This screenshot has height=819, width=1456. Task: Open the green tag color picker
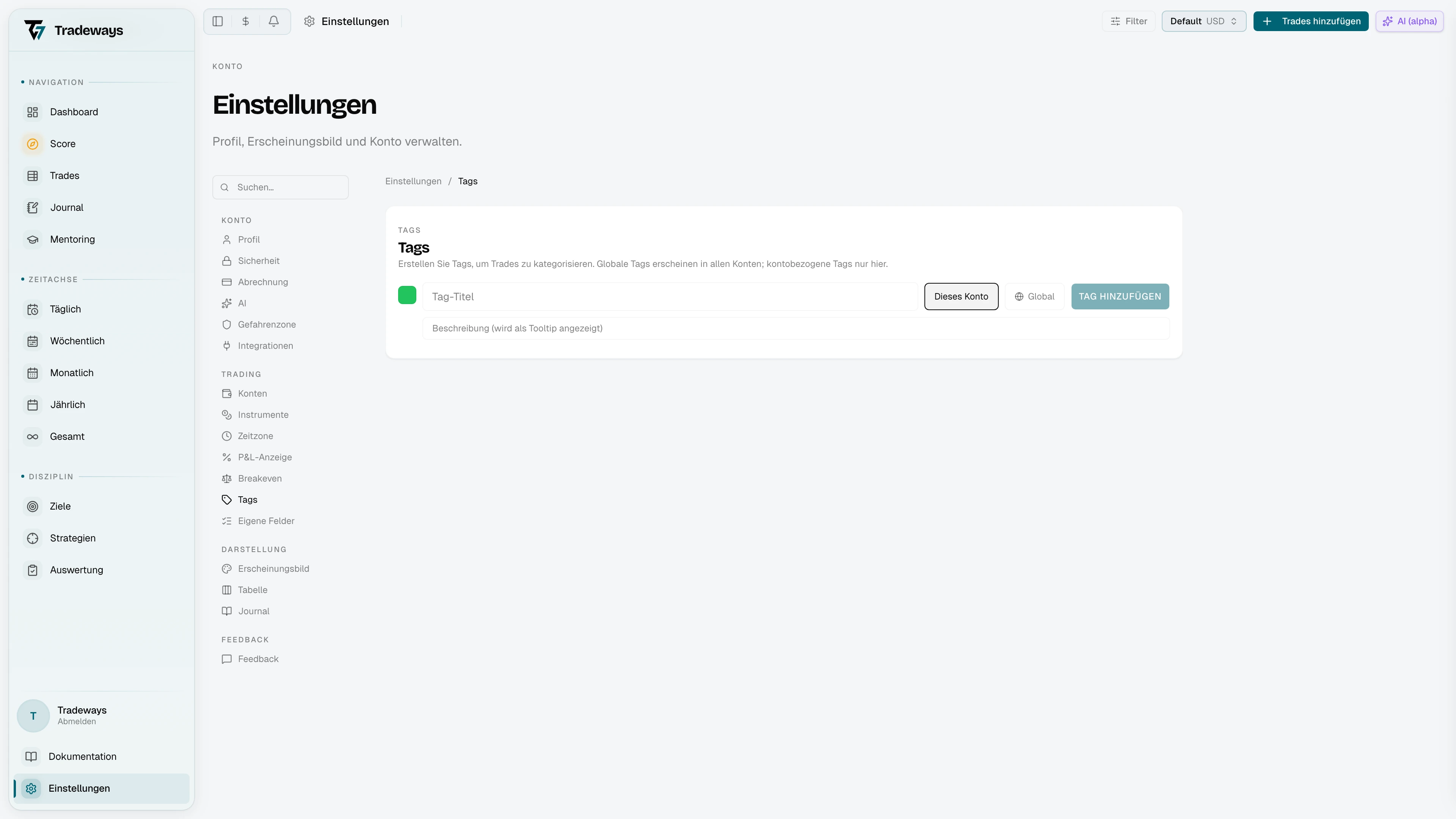pyautogui.click(x=407, y=295)
